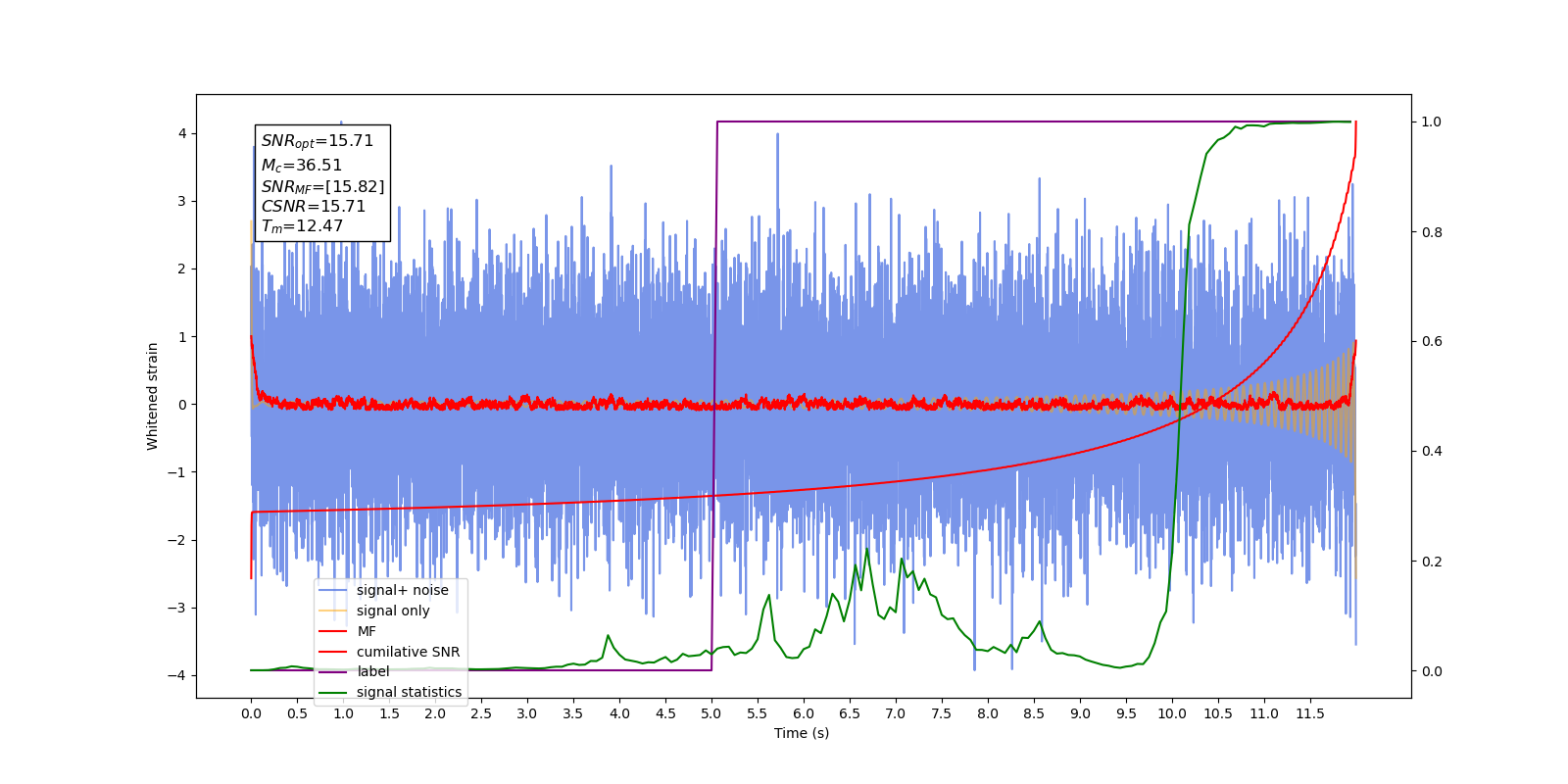Screen dimensions: 1568x784
Task: Select the SNRopt=15.71 annotation line
Action: (x=318, y=141)
